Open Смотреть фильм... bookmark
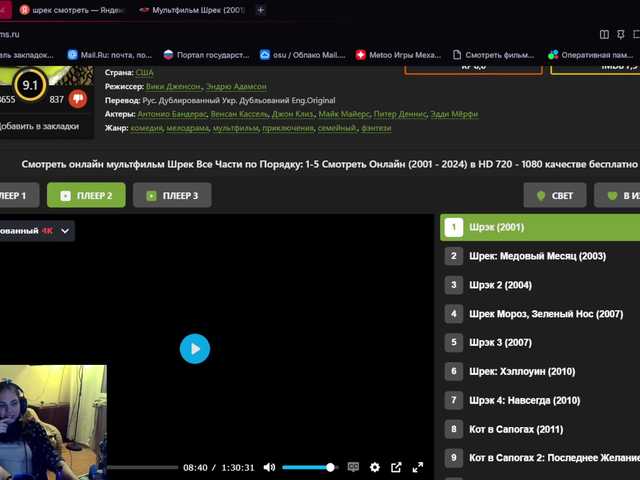This screenshot has height=480, width=640. pyautogui.click(x=493, y=55)
